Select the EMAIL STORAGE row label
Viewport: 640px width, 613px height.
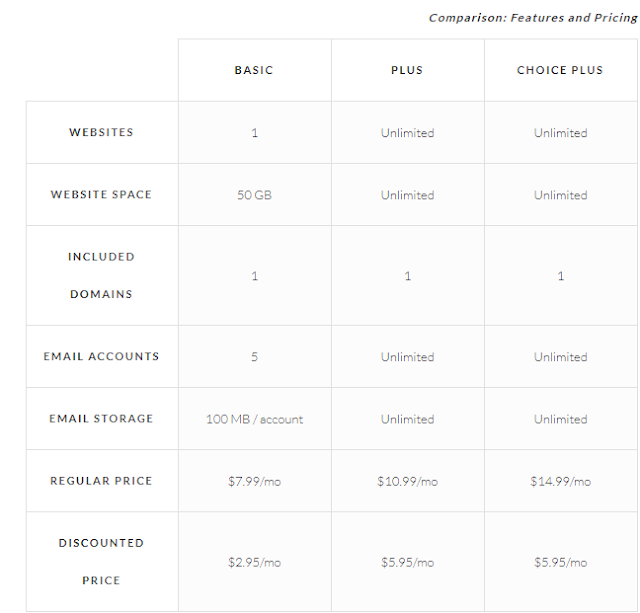101,418
